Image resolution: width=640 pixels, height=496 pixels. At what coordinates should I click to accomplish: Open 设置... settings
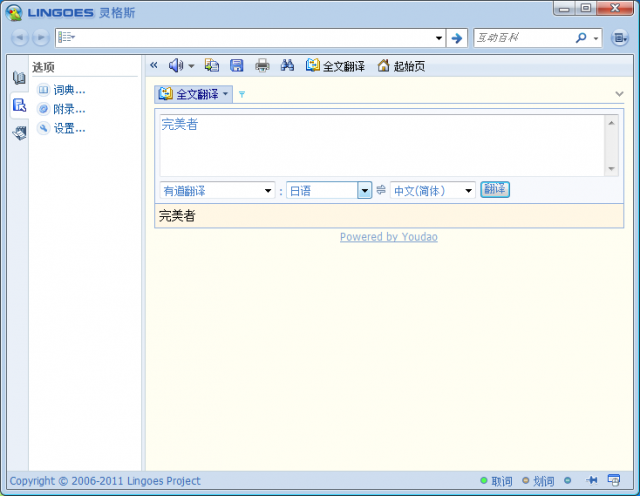(x=61, y=129)
